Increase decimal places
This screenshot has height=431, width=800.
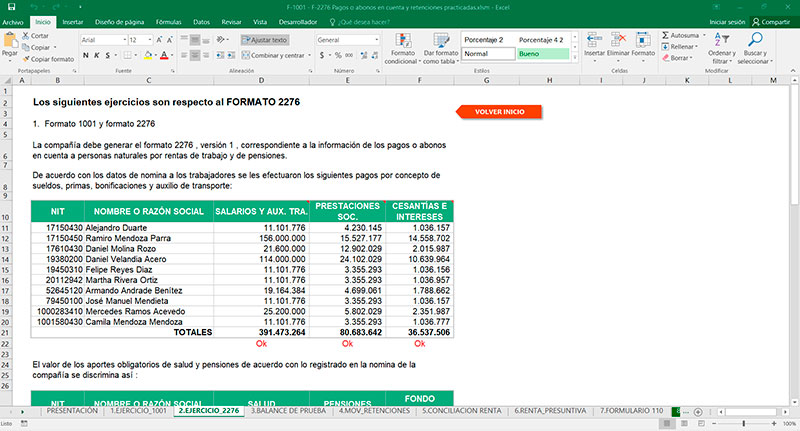pos(364,55)
